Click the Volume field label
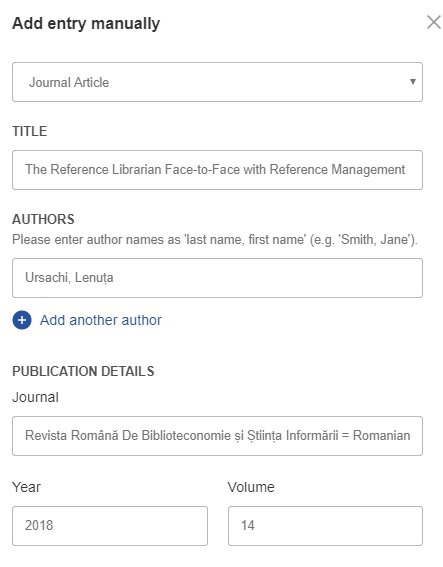The image size is (443, 567). (x=251, y=487)
